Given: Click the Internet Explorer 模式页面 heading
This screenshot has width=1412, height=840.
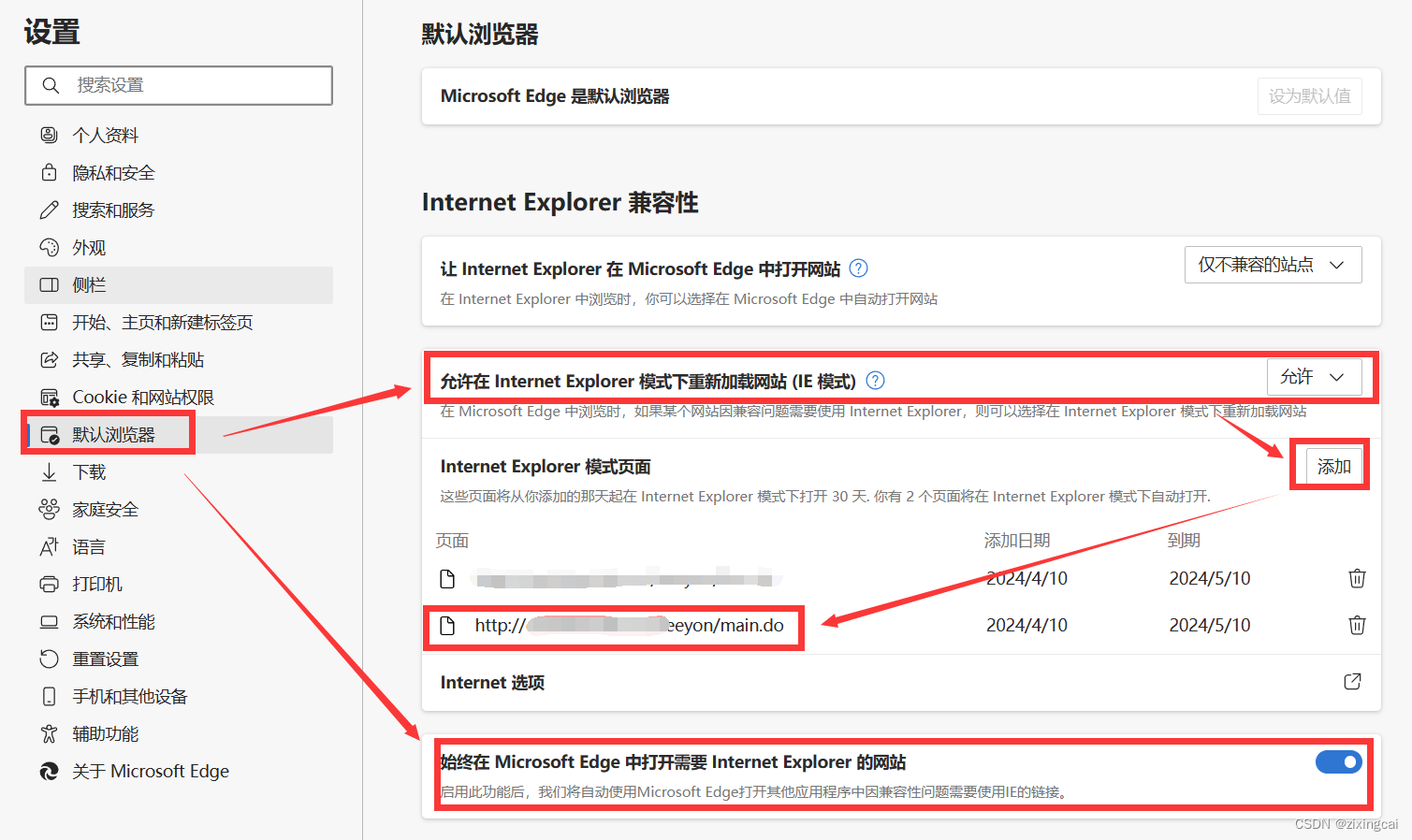Looking at the screenshot, I should coord(546,466).
